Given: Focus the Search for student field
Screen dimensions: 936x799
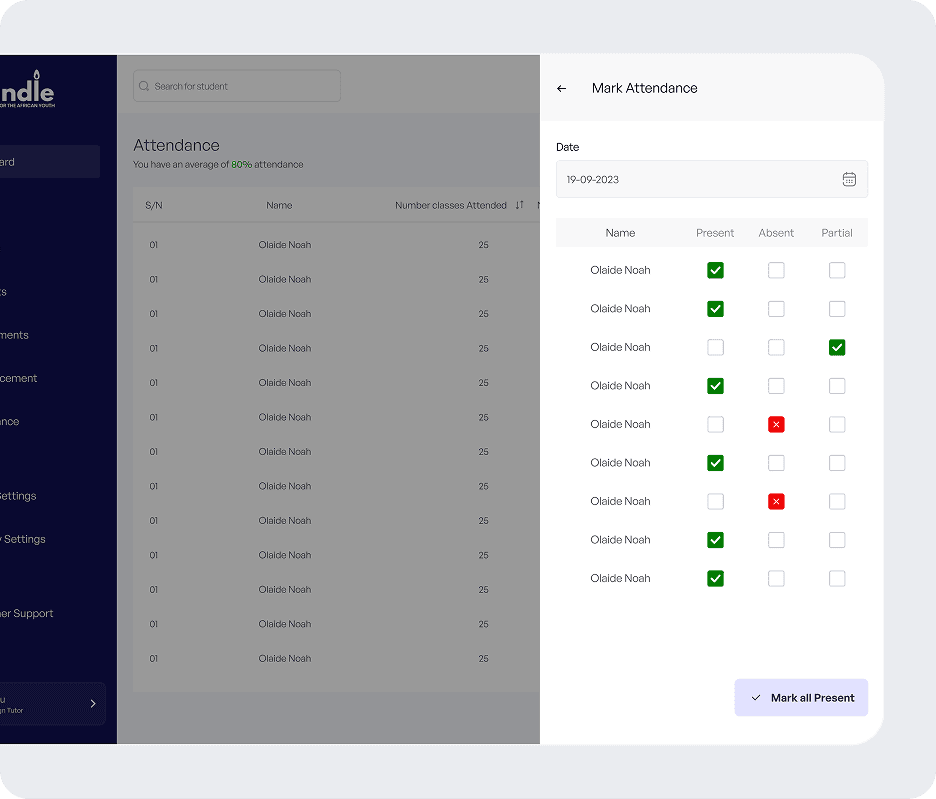Looking at the screenshot, I should [240, 87].
